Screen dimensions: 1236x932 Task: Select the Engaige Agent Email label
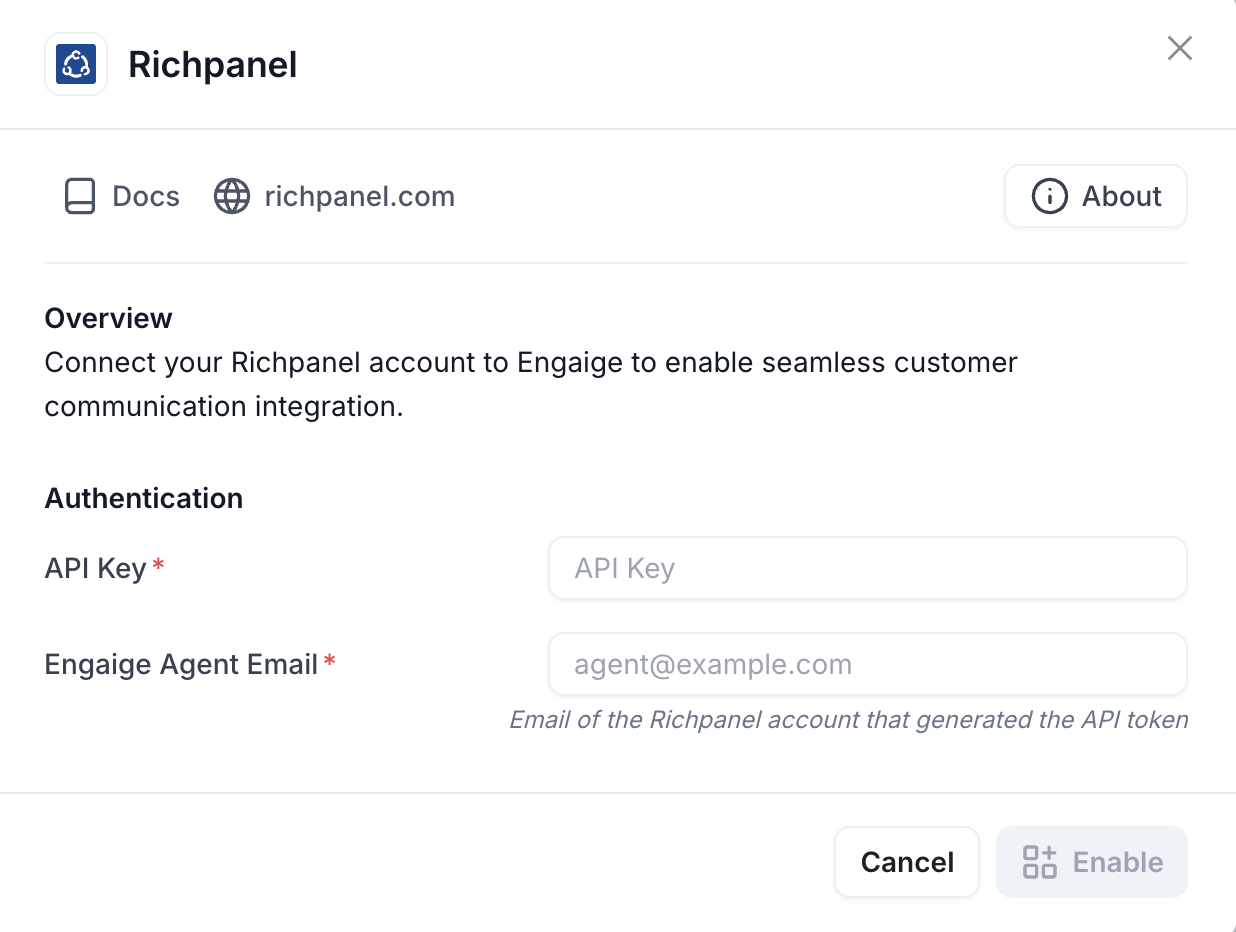(x=181, y=664)
